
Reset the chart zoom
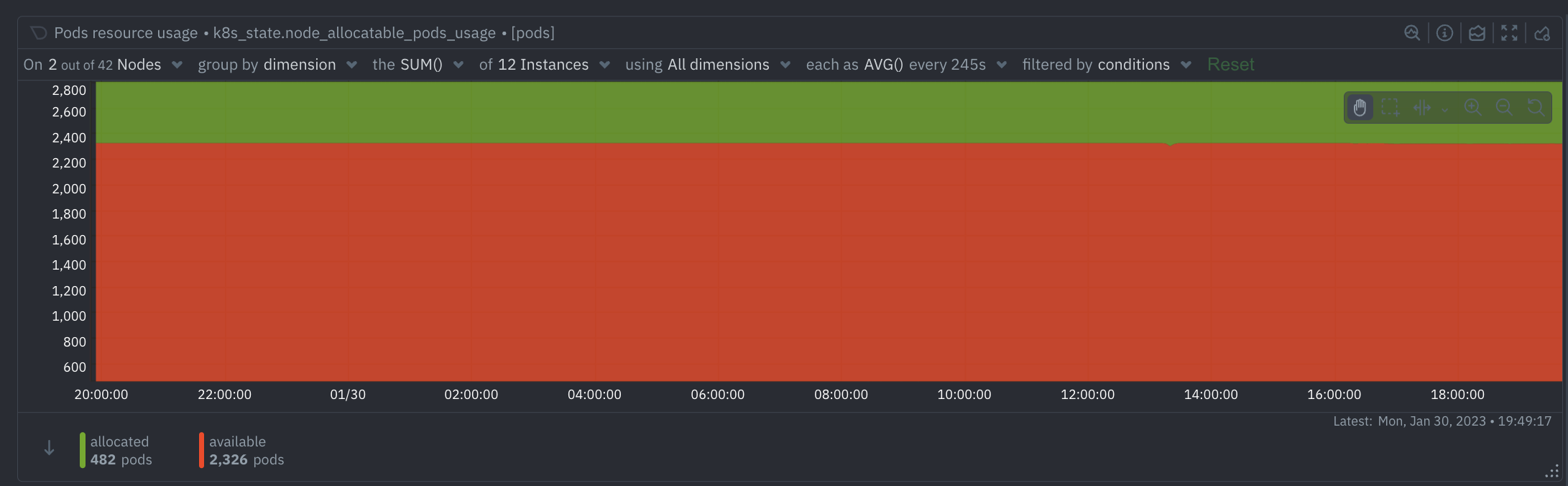[x=1536, y=108]
